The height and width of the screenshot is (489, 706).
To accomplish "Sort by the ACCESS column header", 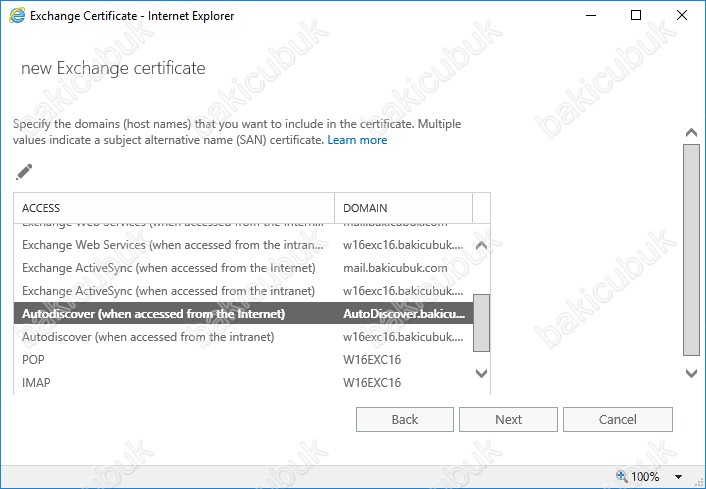I will click(x=174, y=208).
